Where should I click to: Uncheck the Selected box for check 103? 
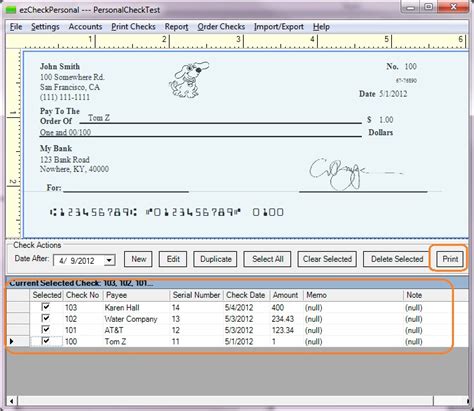(x=46, y=307)
